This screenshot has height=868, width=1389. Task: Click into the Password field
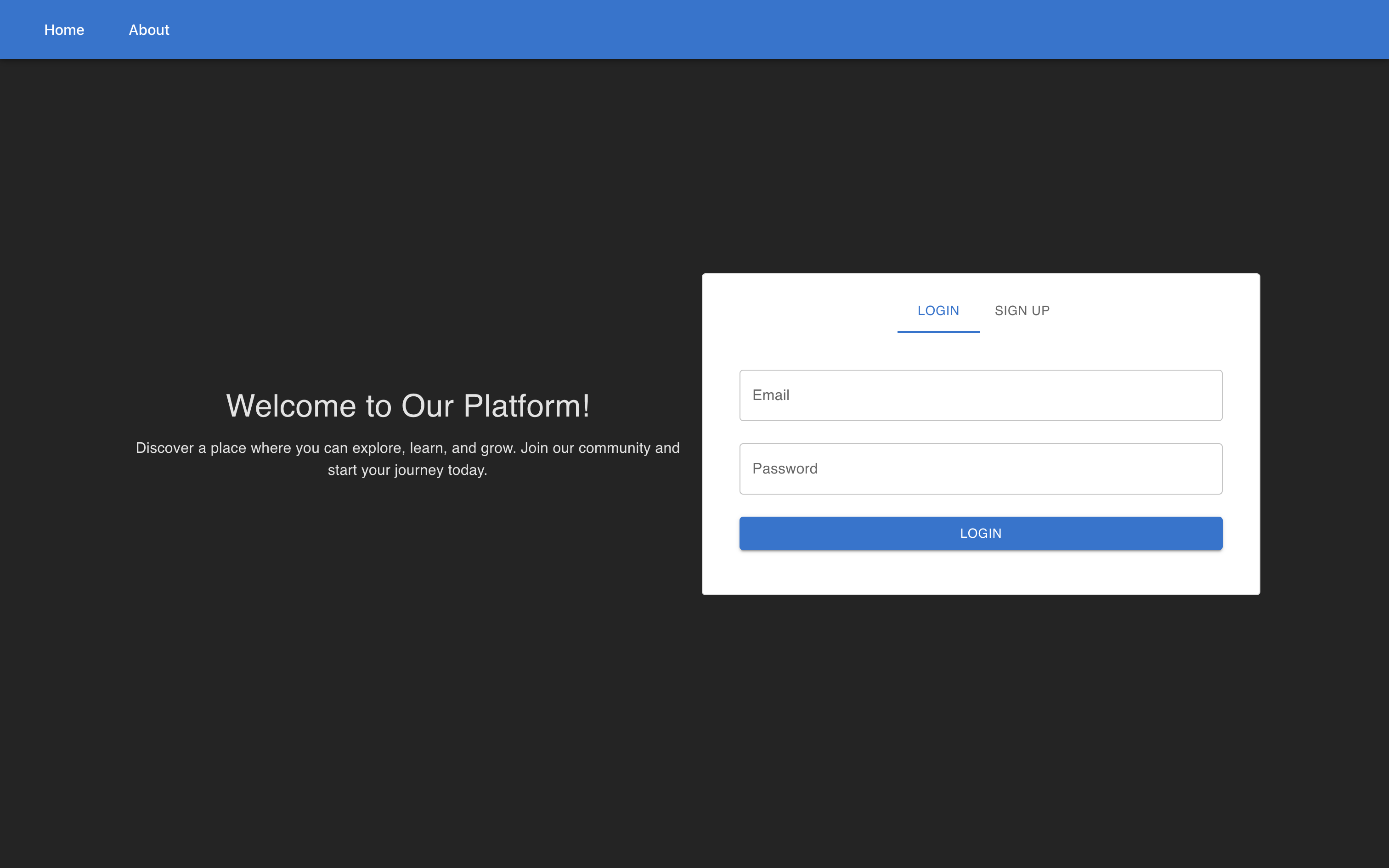point(980,469)
